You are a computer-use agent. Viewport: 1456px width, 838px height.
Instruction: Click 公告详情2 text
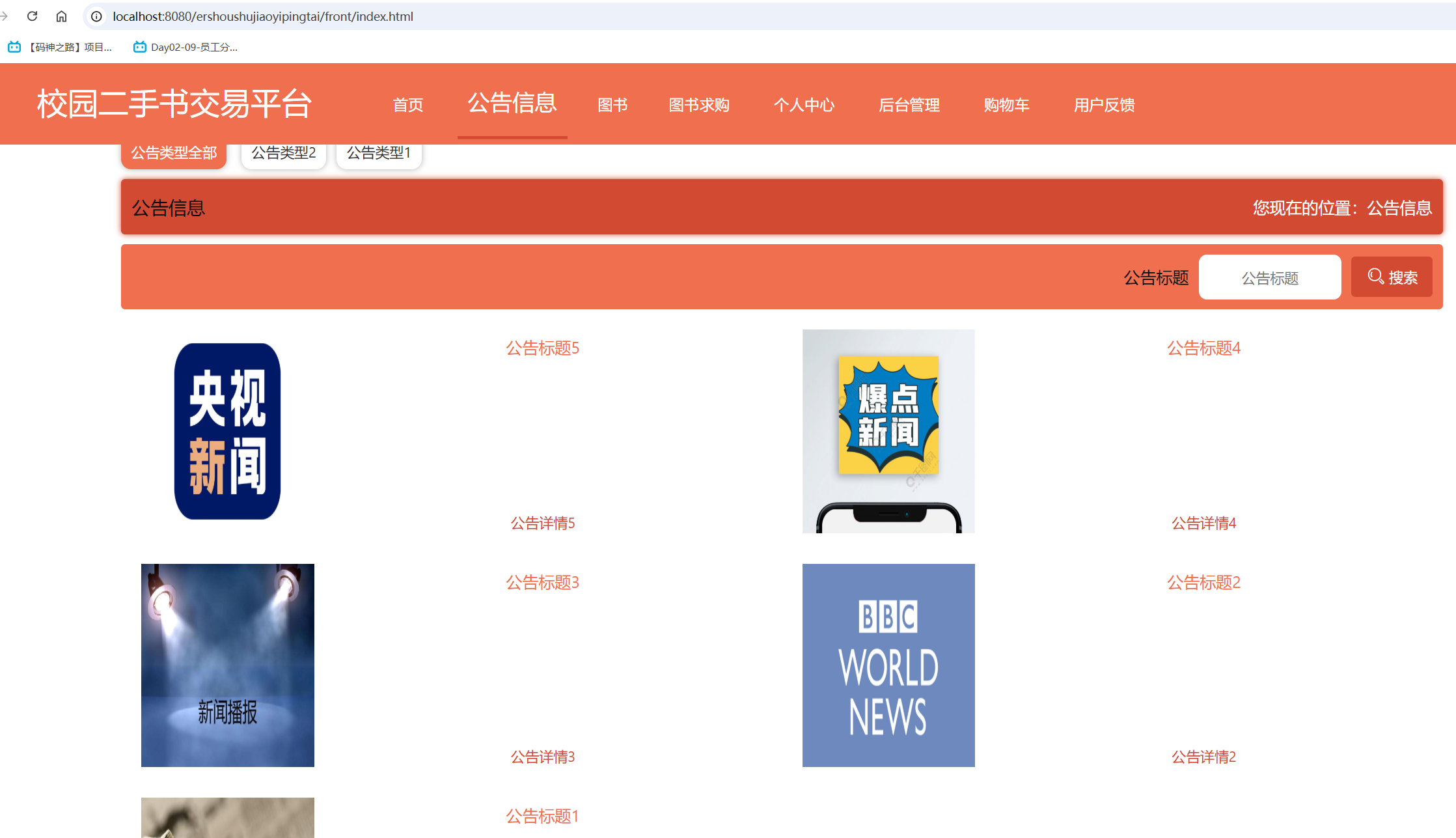click(x=1204, y=757)
